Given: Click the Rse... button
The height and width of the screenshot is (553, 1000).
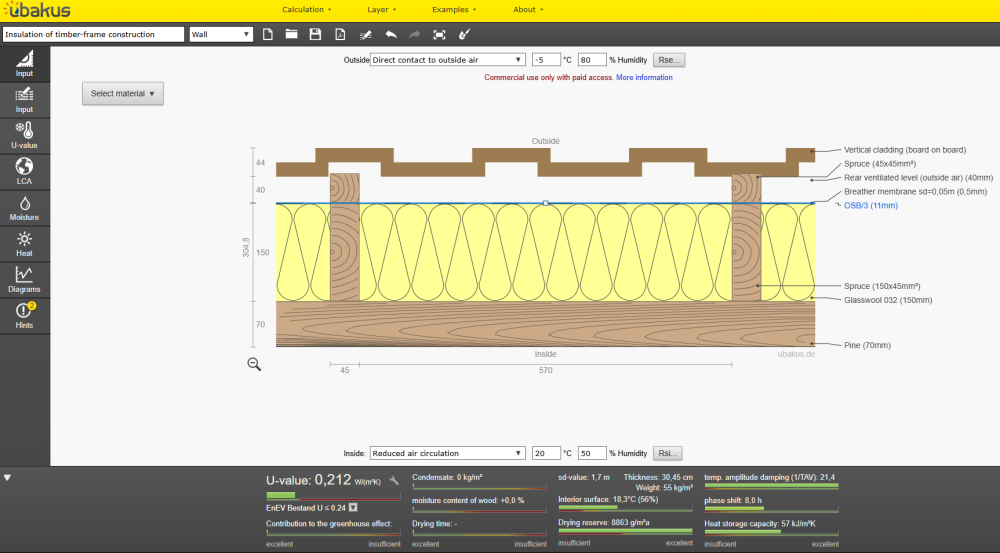Looking at the screenshot, I should pyautogui.click(x=669, y=60).
